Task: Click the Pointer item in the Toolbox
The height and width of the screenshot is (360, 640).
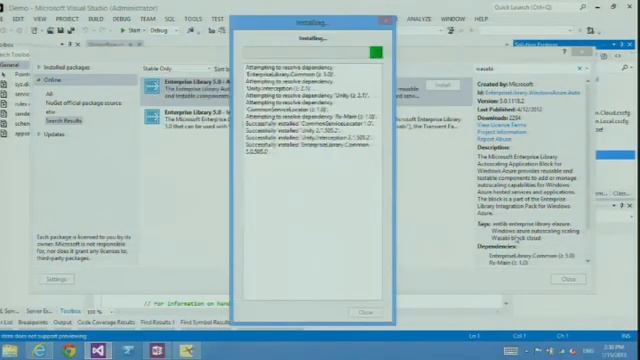Action: (x=17, y=74)
